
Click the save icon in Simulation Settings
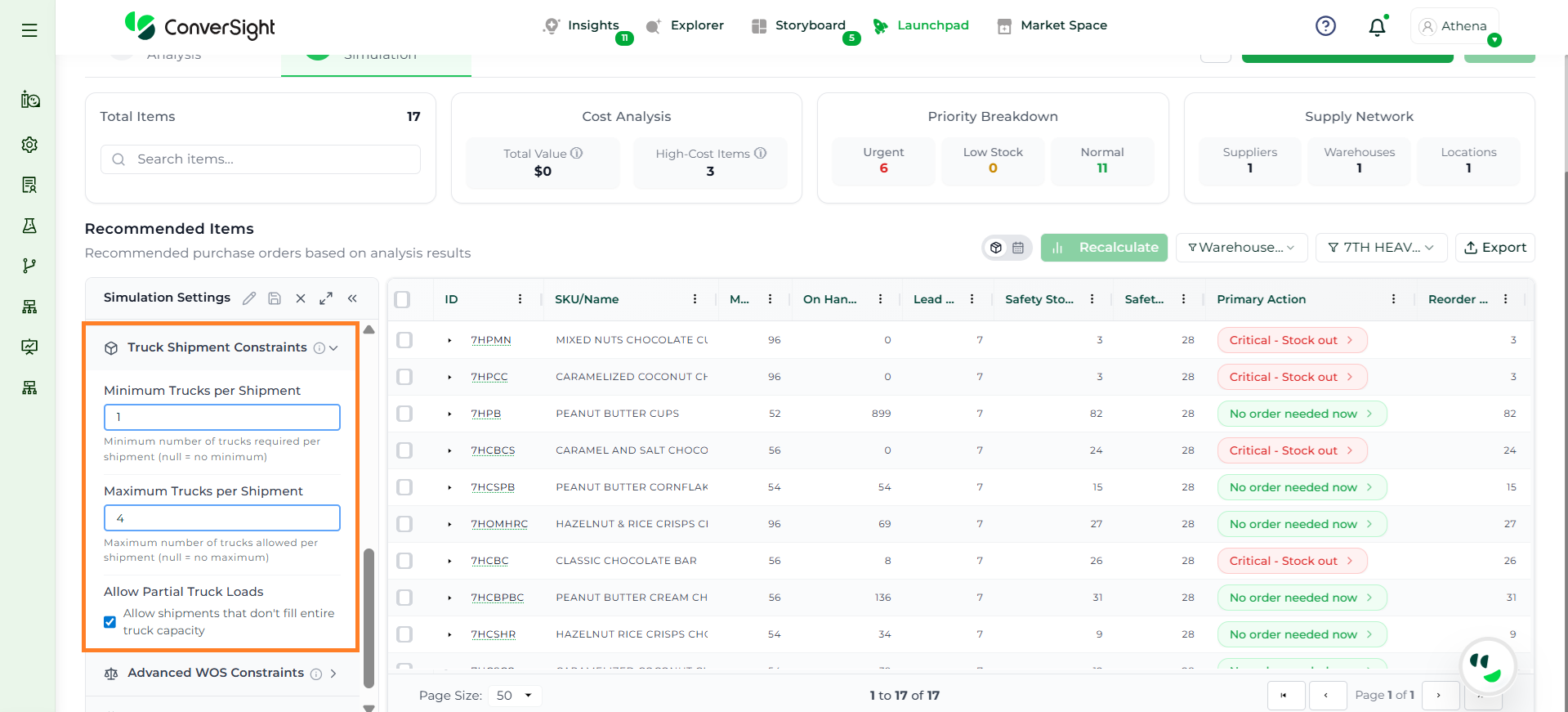click(275, 298)
